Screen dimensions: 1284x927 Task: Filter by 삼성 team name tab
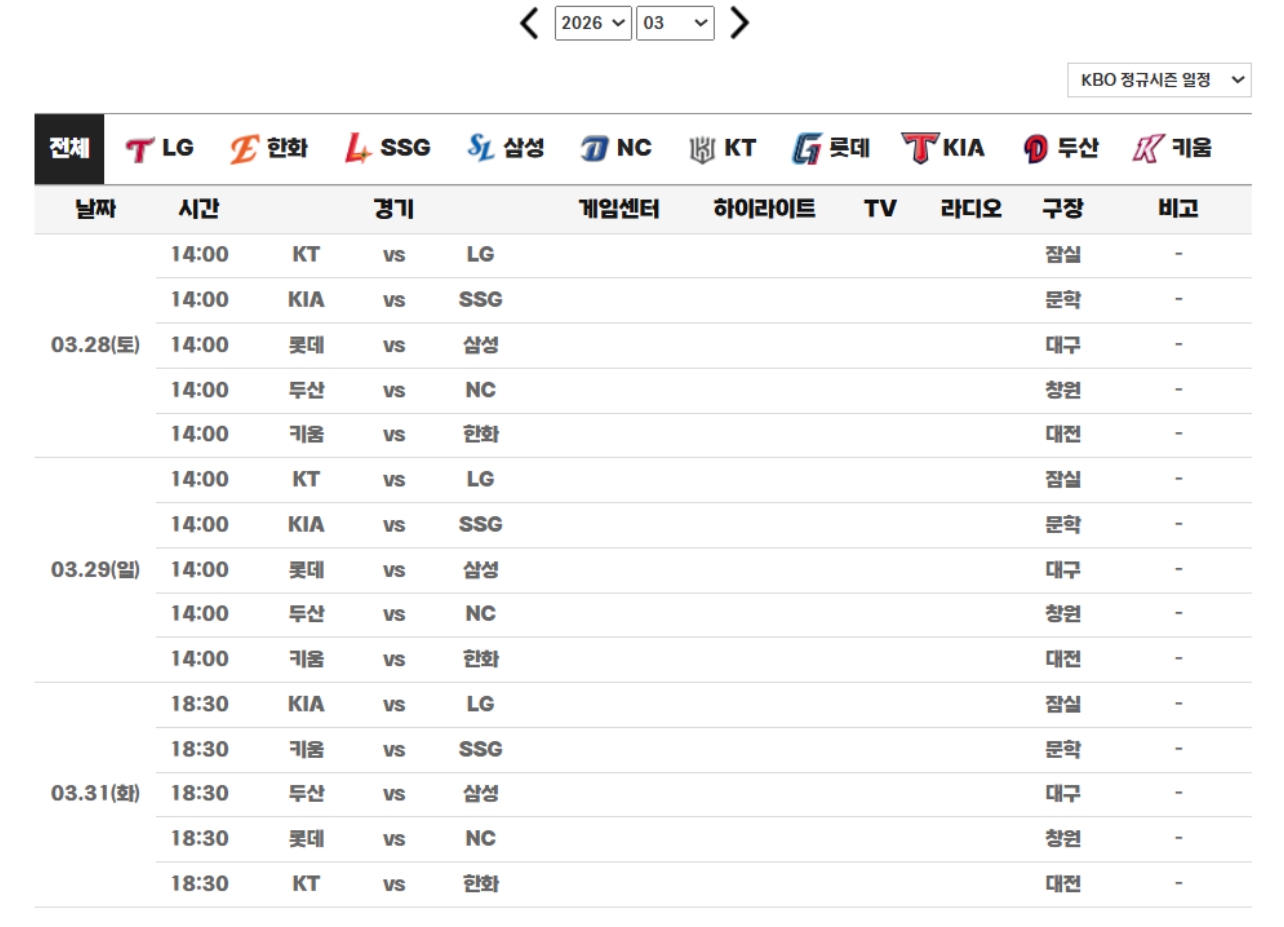pos(523,149)
